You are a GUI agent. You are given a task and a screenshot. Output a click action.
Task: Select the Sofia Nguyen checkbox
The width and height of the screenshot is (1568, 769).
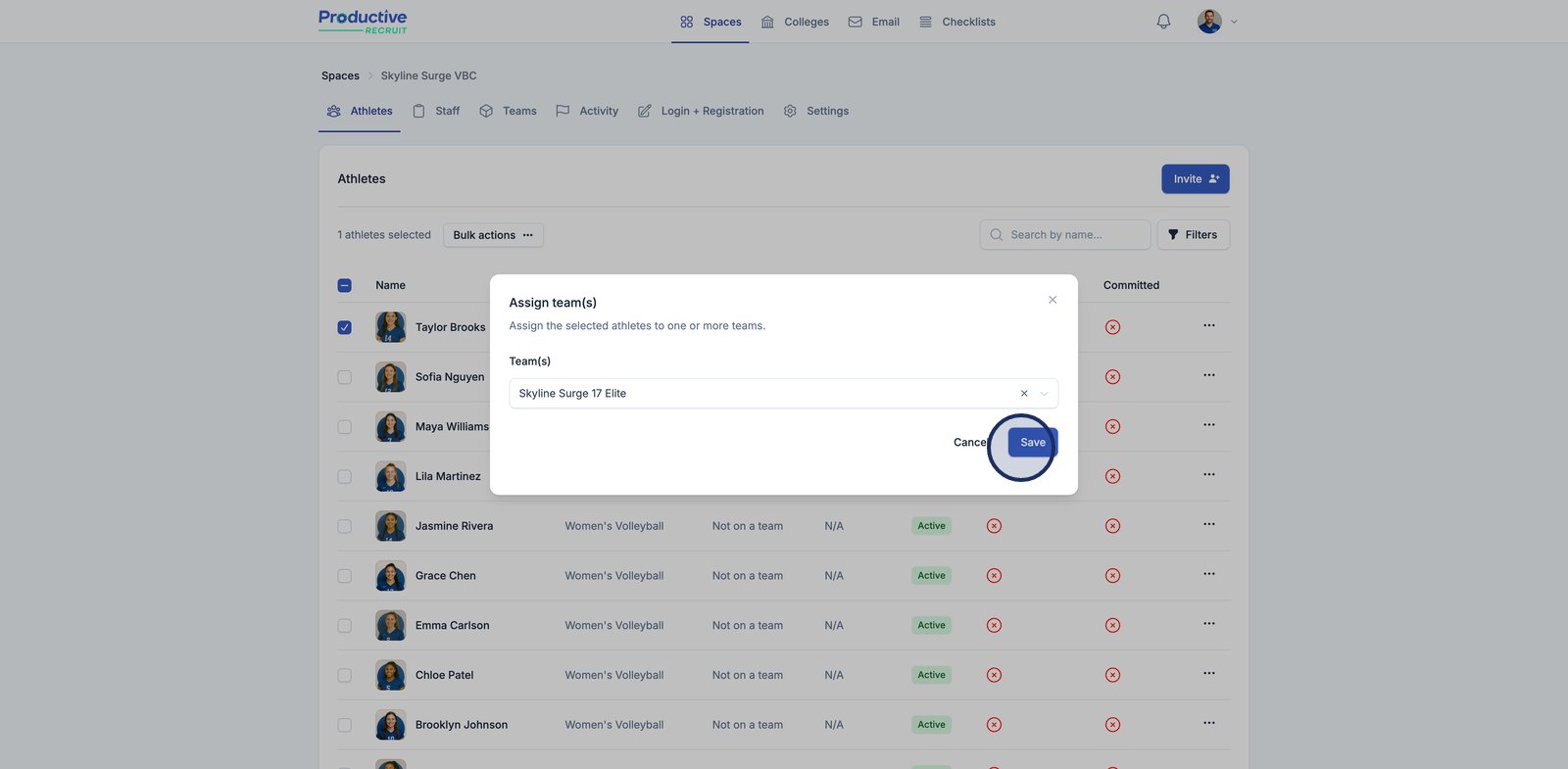[345, 377]
